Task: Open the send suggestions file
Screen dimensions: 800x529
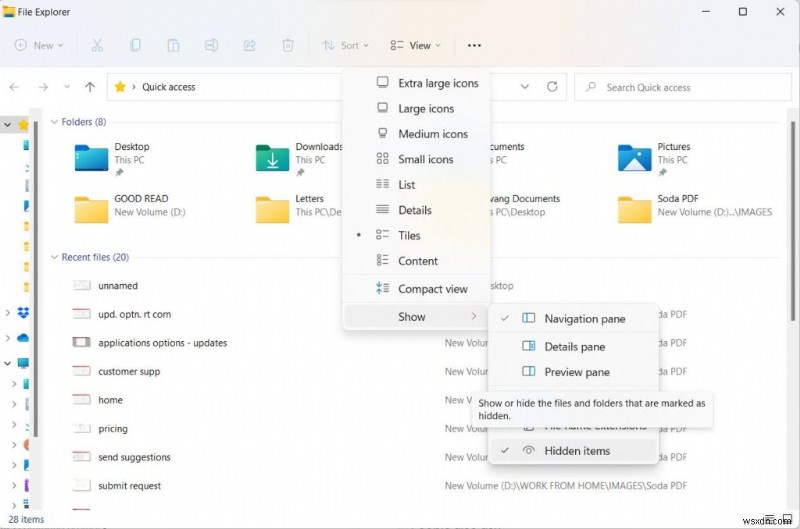Action: pos(134,457)
